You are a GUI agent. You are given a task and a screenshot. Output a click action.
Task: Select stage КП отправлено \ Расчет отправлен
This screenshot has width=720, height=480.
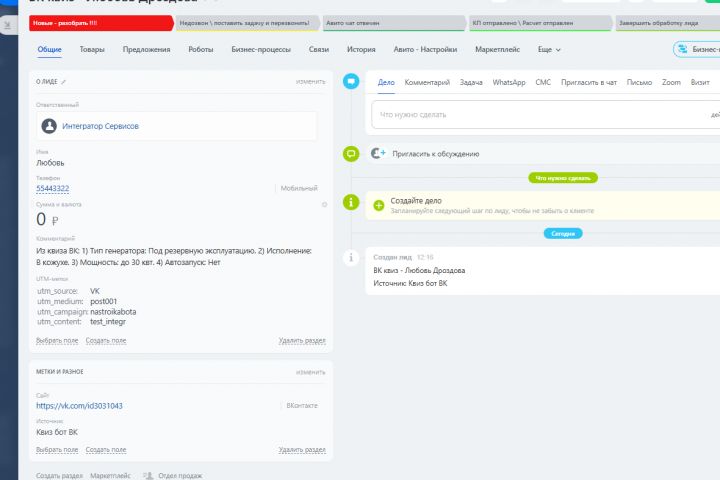[540, 23]
